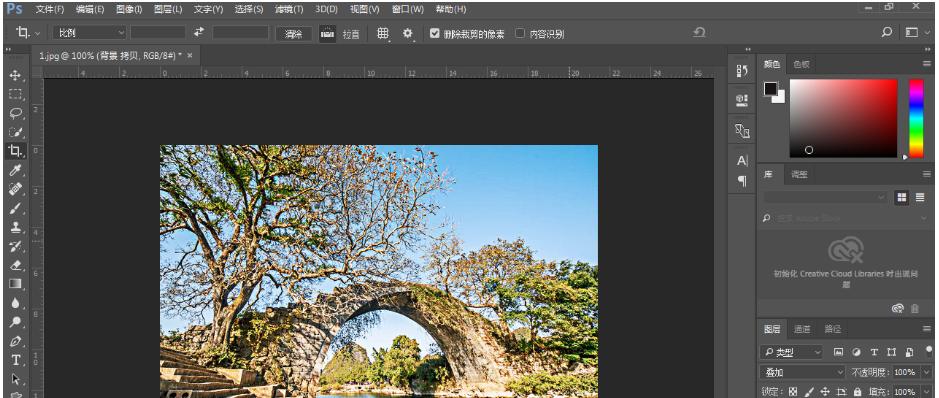Click the search magnifier in options bar
The image size is (939, 398).
point(887,33)
